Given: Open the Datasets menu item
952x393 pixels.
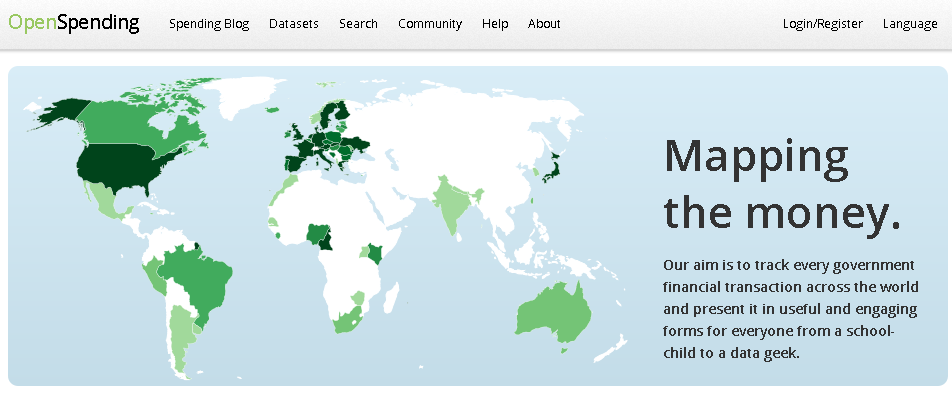Looking at the screenshot, I should point(294,24).
